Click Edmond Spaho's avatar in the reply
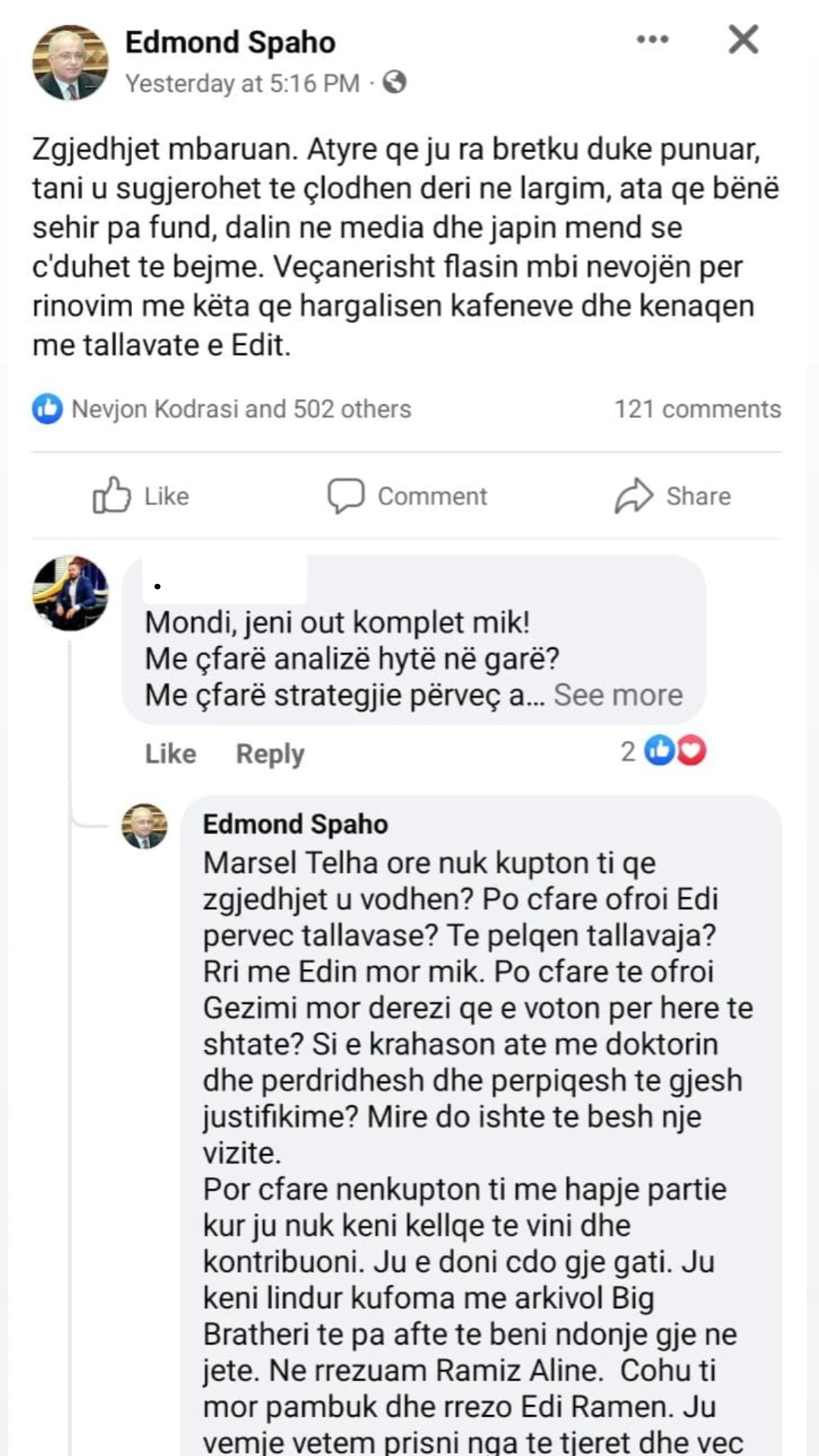 144,825
